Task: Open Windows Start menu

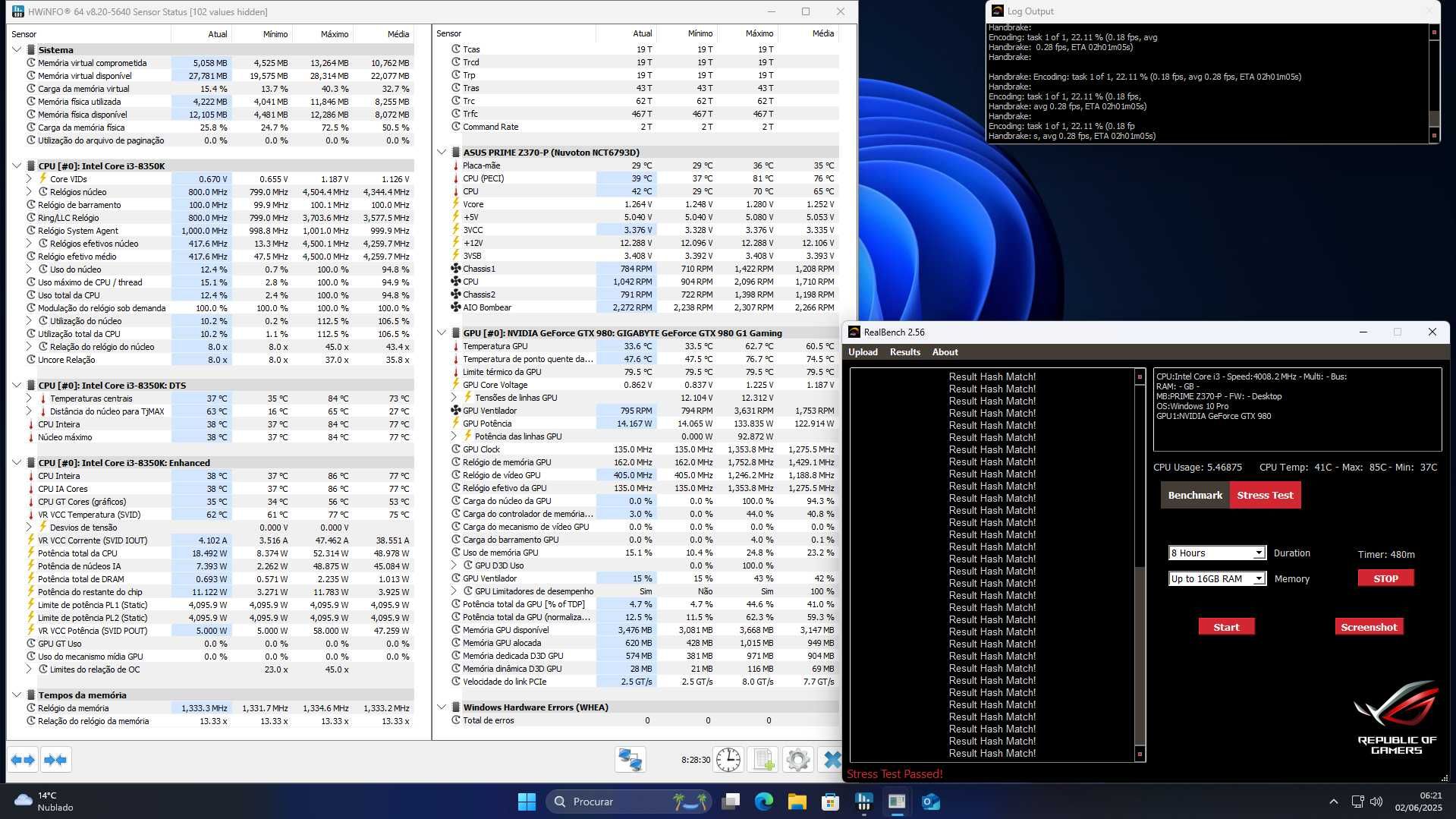Action: [527, 802]
